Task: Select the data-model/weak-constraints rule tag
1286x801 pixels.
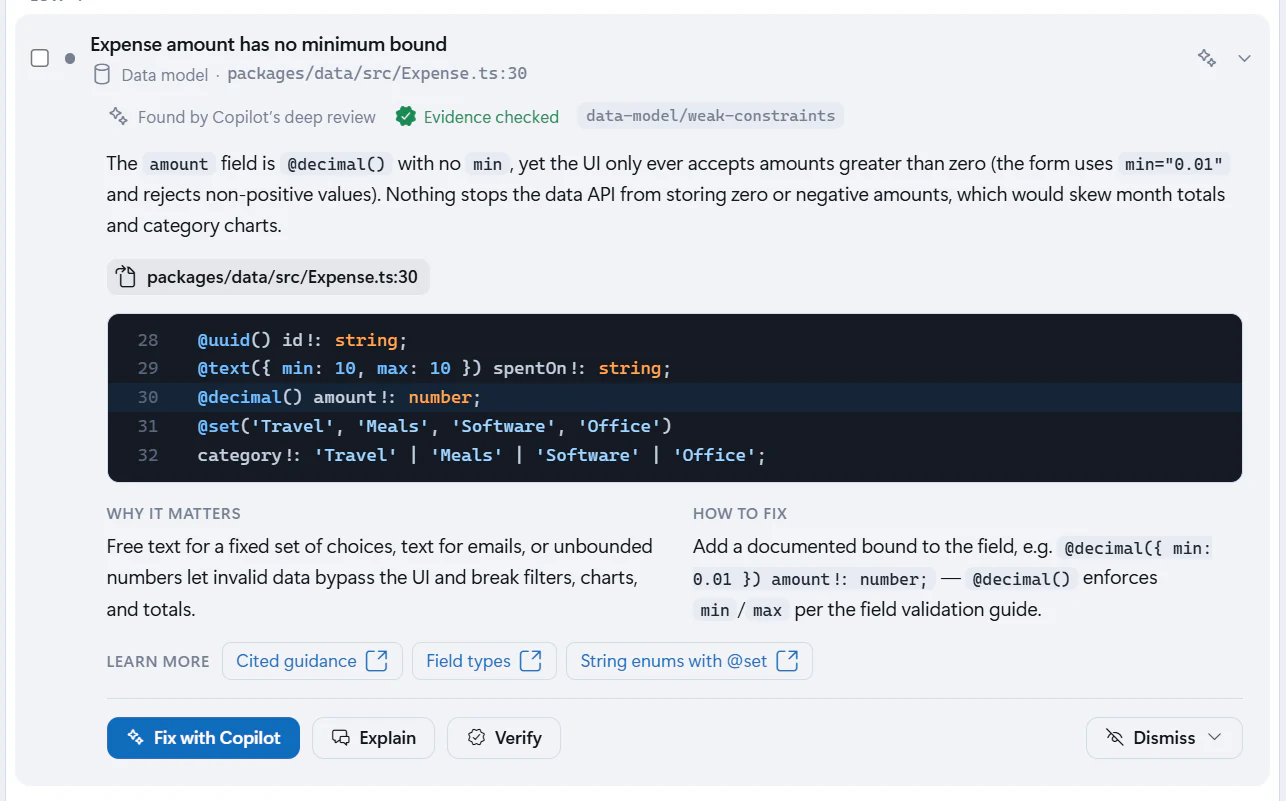Action: pyautogui.click(x=710, y=116)
